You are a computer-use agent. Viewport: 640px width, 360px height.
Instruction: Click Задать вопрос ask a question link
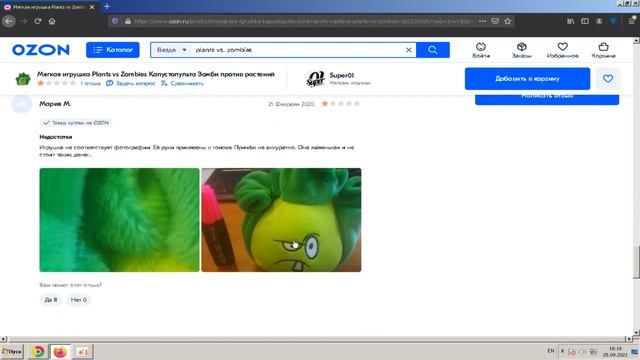pyautogui.click(x=131, y=83)
